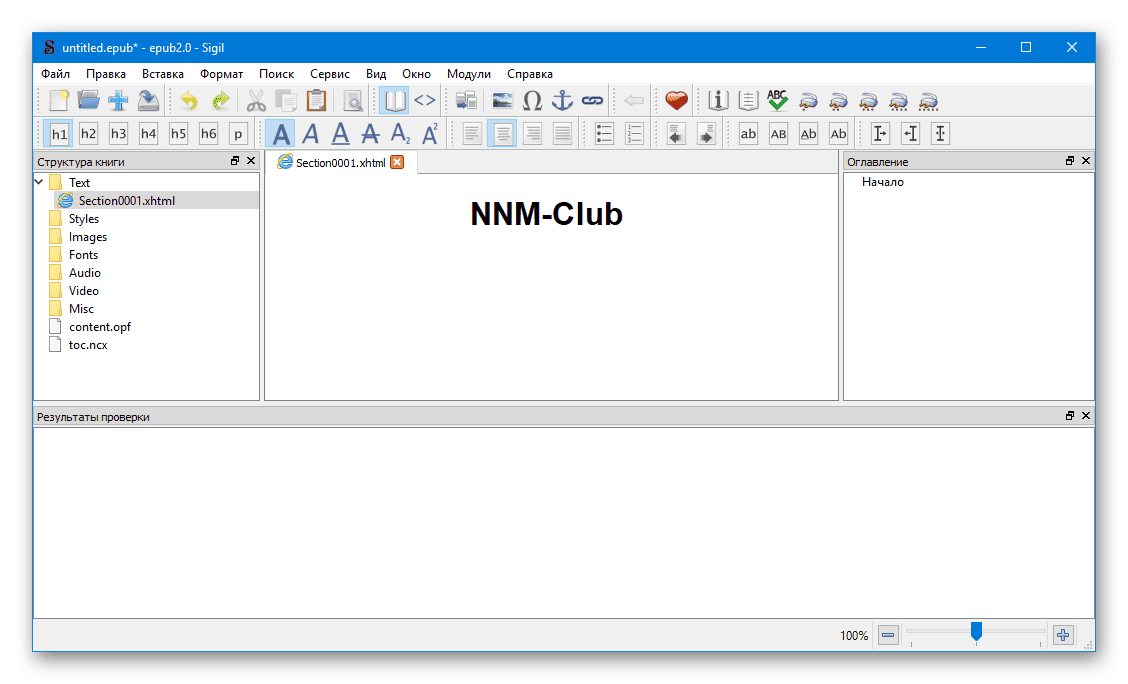Open the Файл menu
Screen dimensions: 1128x684
pyautogui.click(x=55, y=74)
